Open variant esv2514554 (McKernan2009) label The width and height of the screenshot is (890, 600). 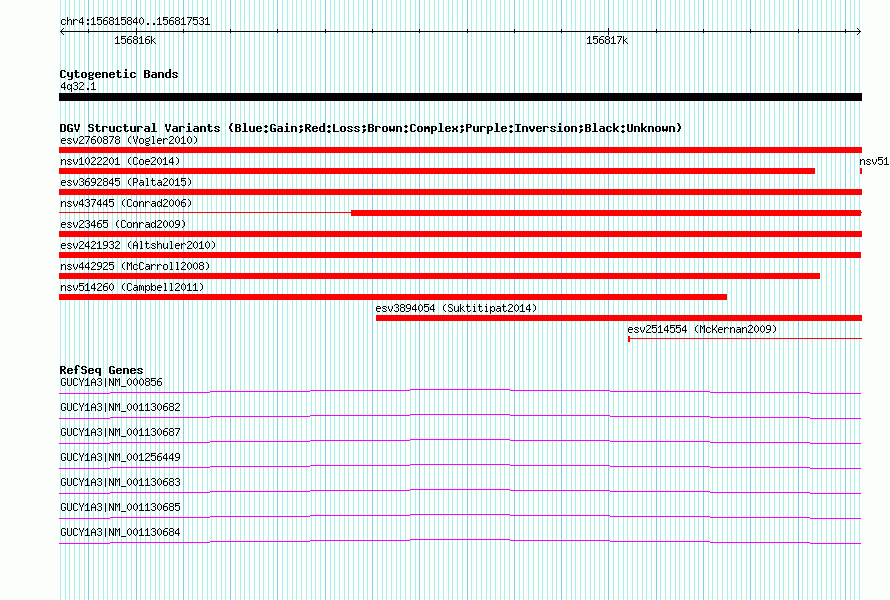pos(702,329)
